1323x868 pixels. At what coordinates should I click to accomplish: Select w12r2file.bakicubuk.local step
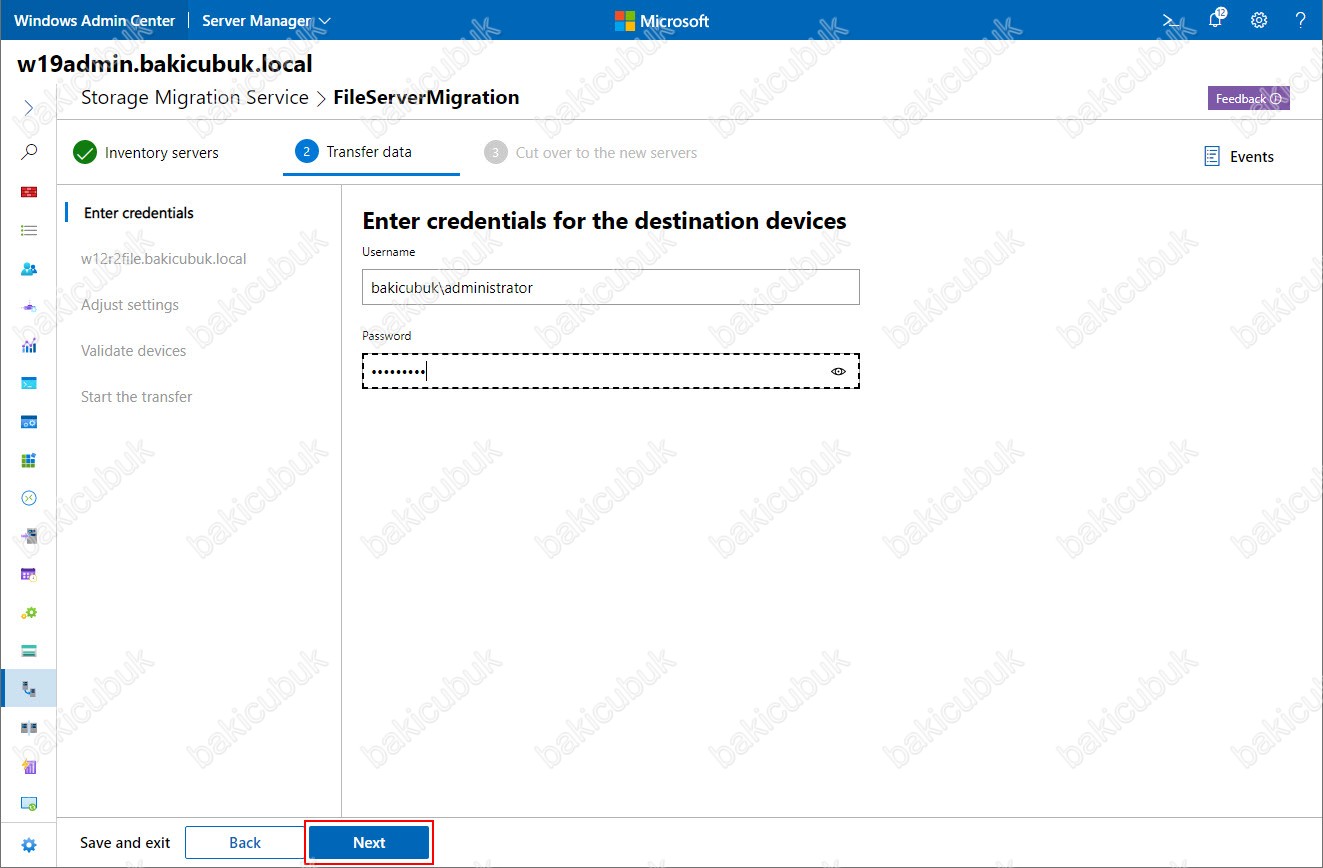click(x=164, y=259)
